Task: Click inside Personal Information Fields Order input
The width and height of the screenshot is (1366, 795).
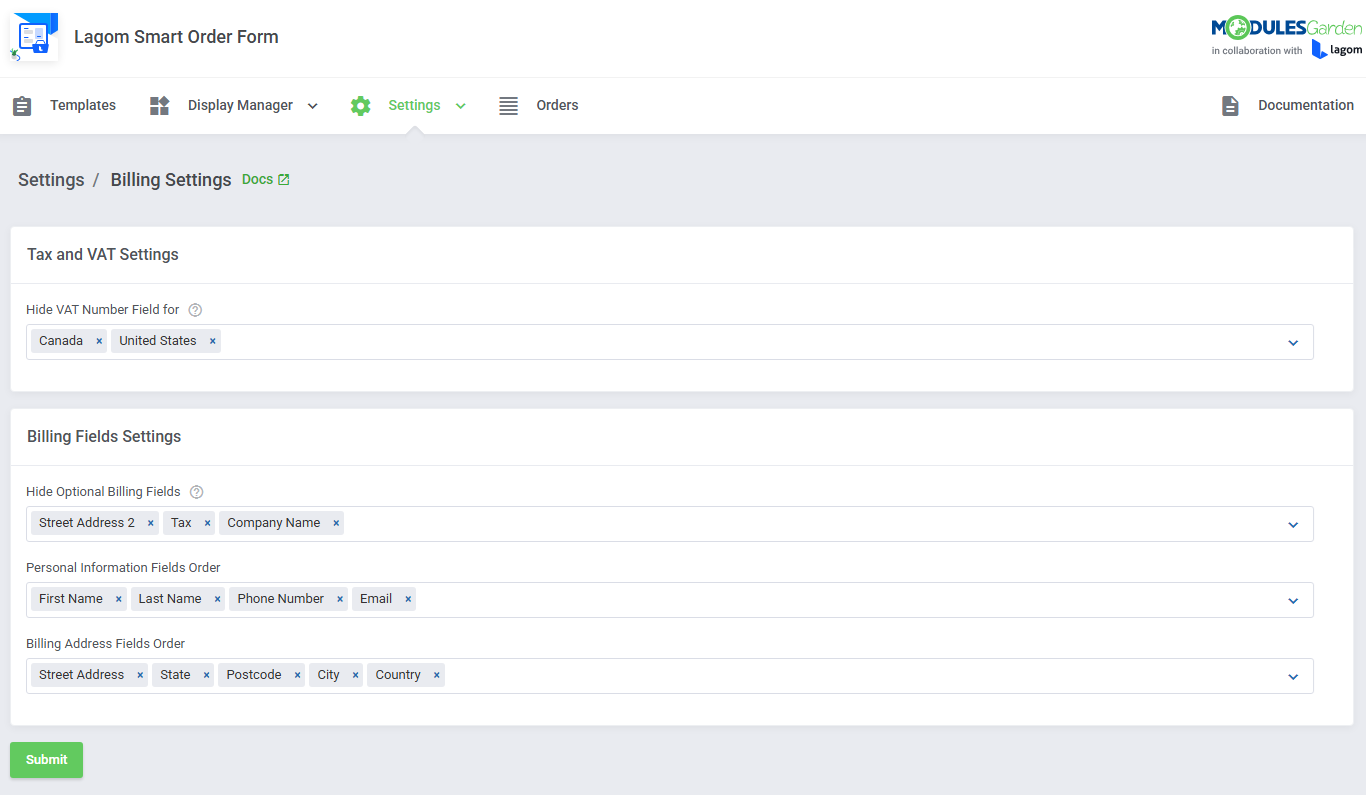Action: tap(670, 600)
